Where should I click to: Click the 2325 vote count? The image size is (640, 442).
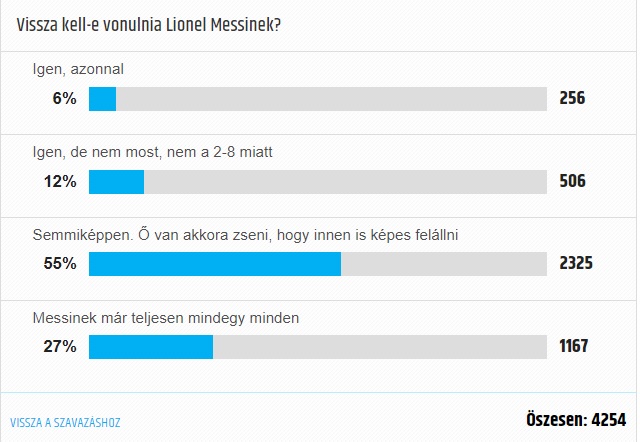(x=576, y=263)
